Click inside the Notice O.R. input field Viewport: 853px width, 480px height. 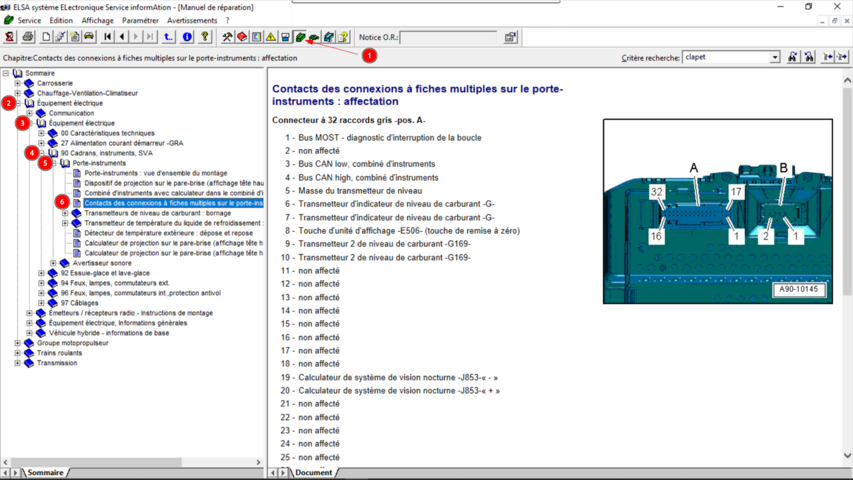(x=448, y=37)
